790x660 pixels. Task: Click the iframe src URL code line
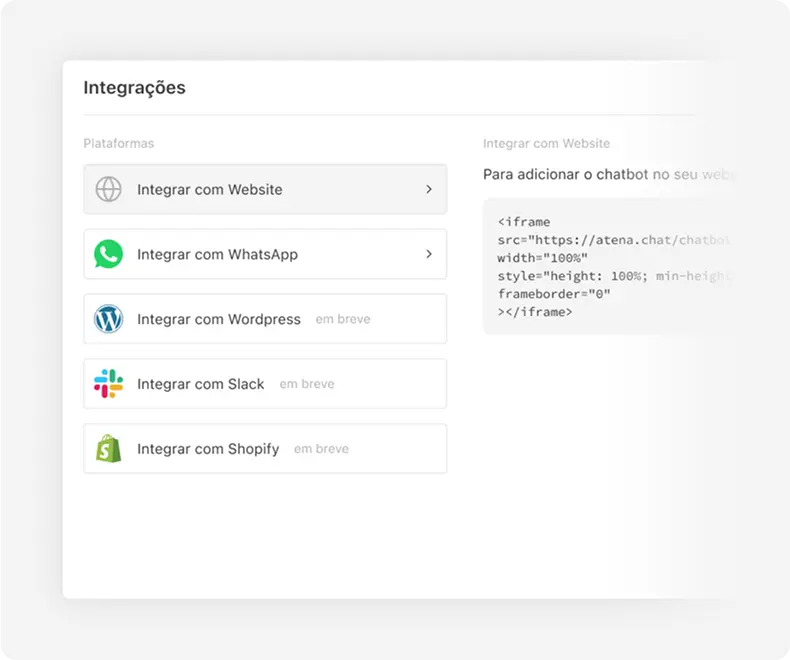(614, 240)
